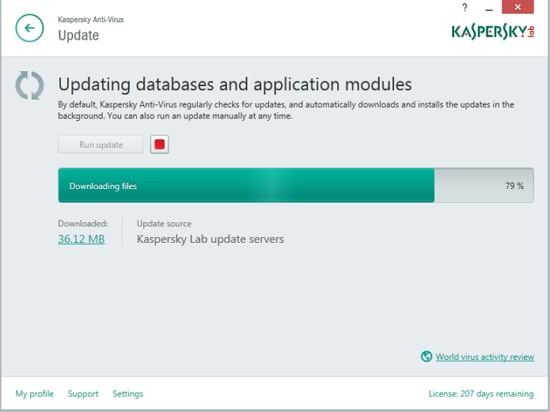Viewport: 550px width, 412px height.
Task: Open Settings from the footer
Action: coord(128,394)
